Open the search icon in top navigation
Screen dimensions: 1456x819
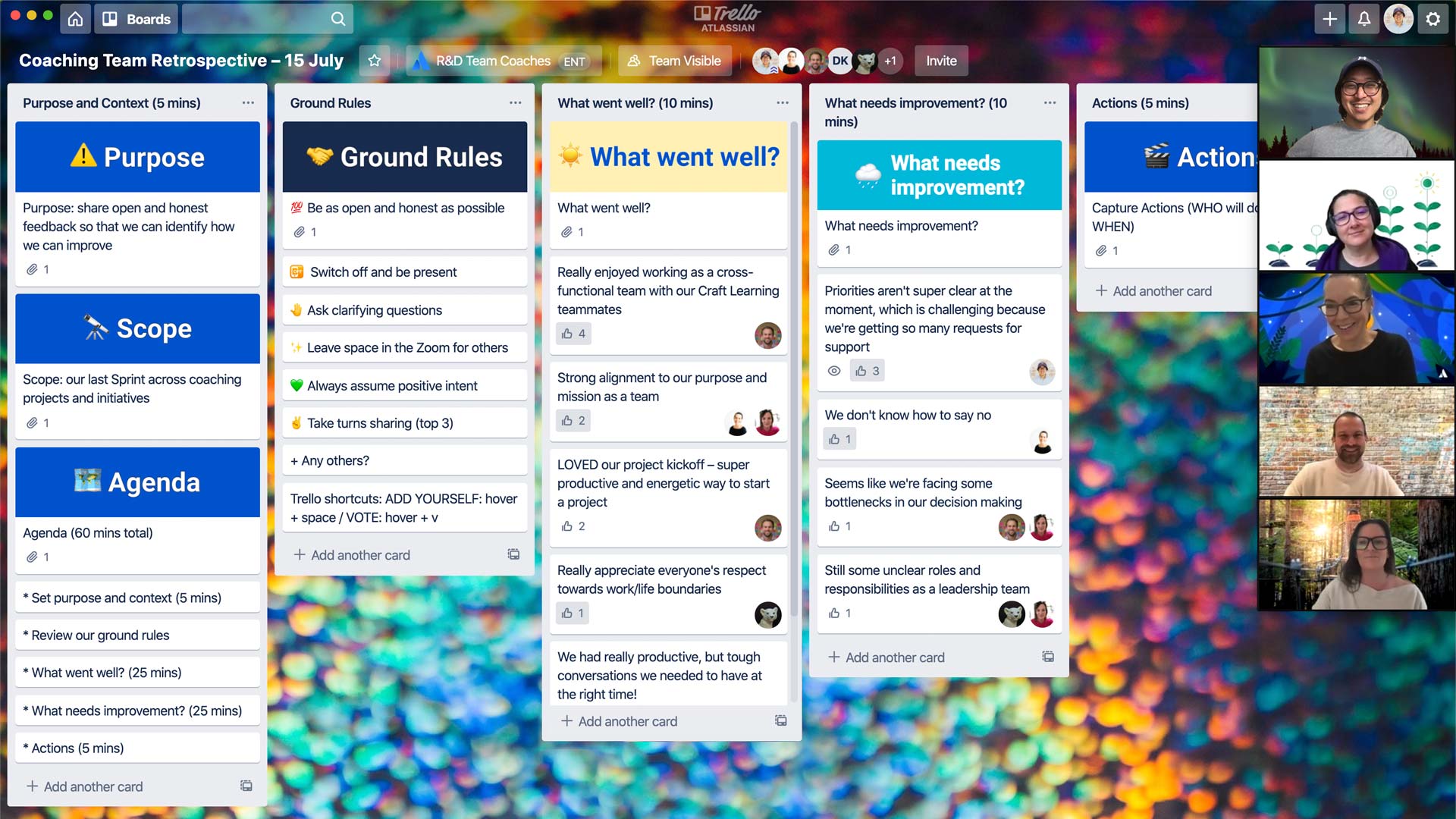click(x=339, y=18)
